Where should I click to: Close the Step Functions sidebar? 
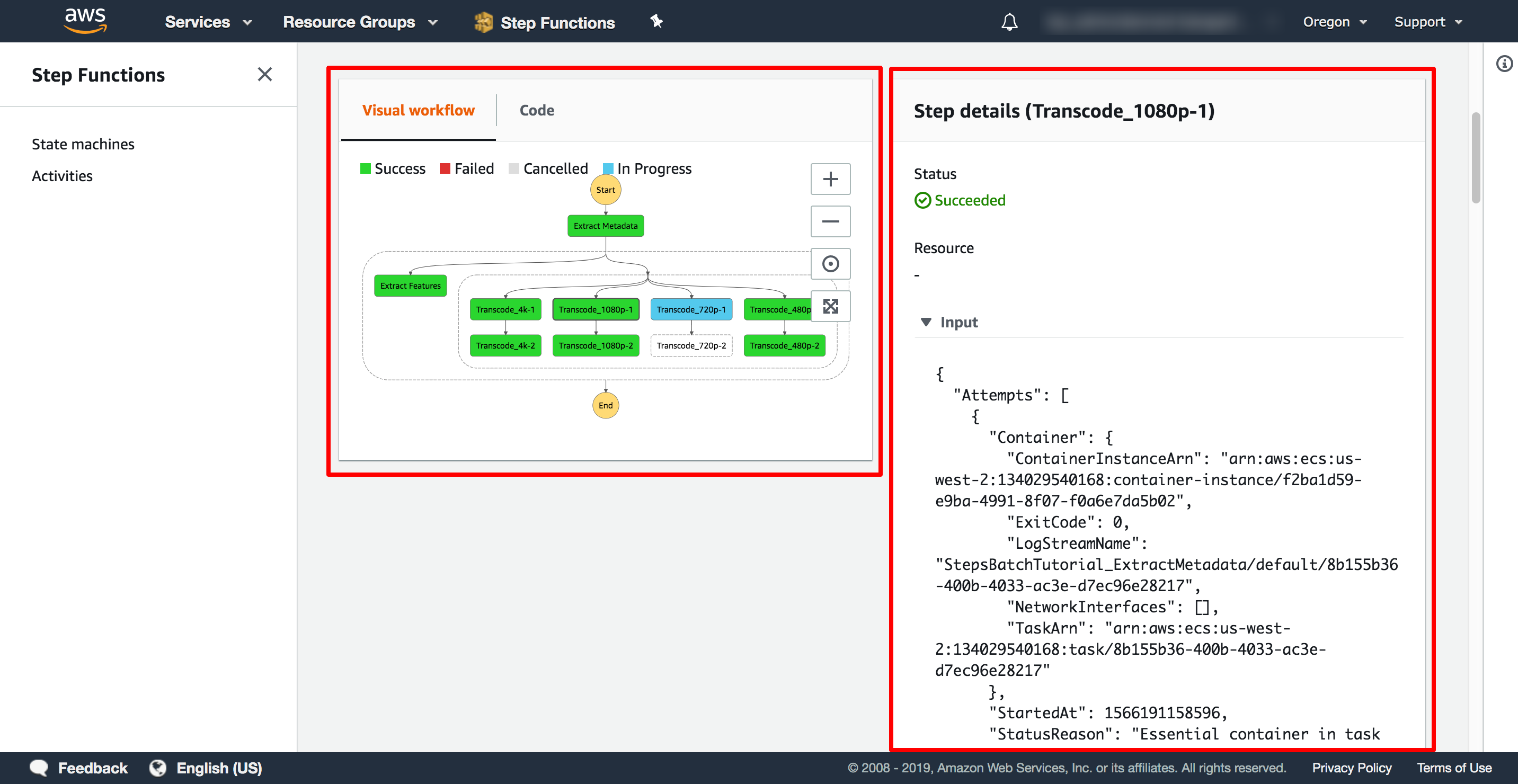[264, 74]
